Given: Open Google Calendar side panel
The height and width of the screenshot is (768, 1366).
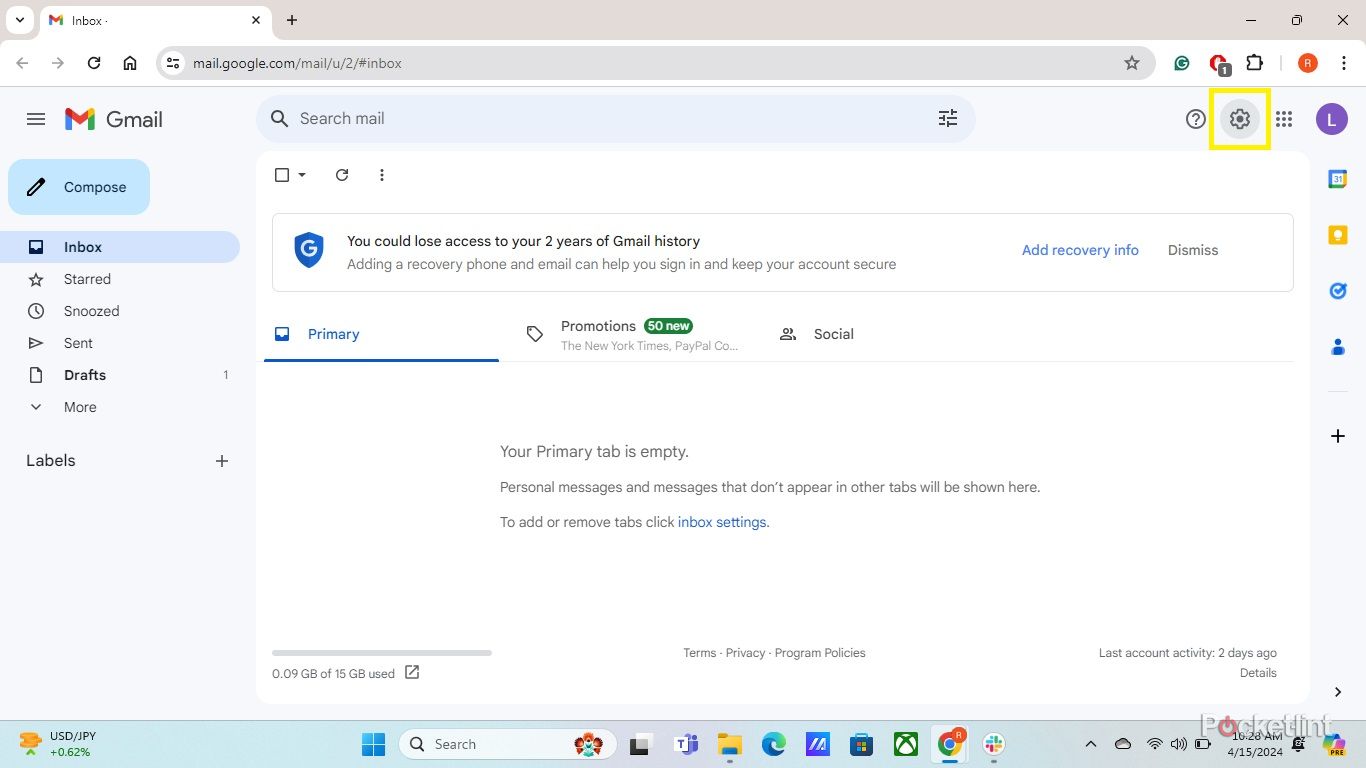Looking at the screenshot, I should point(1337,179).
